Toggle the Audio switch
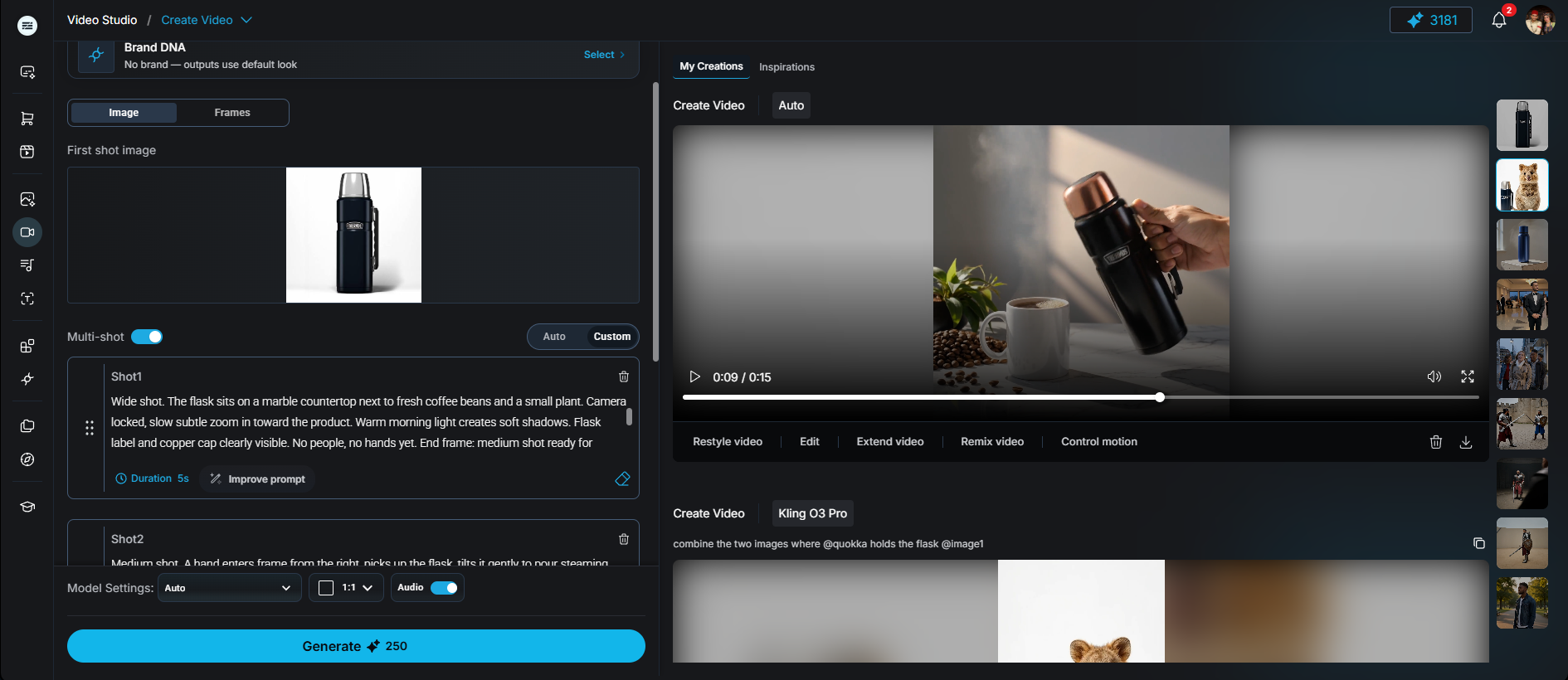Screen dimensions: 1568x680 coord(445,588)
